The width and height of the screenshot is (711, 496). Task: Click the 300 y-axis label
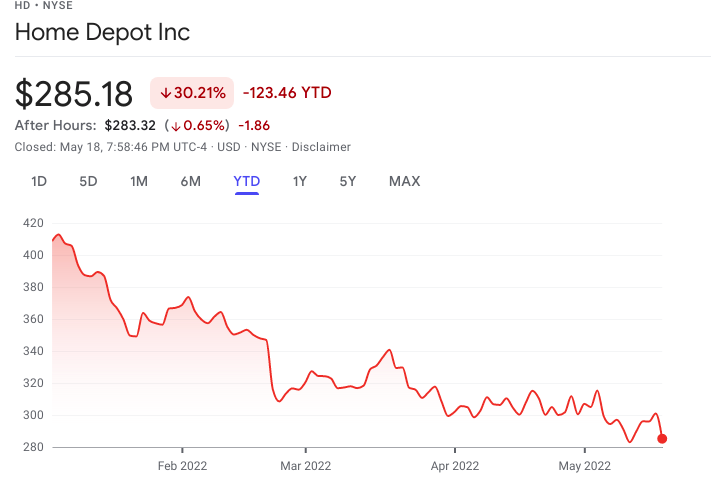tap(33, 415)
